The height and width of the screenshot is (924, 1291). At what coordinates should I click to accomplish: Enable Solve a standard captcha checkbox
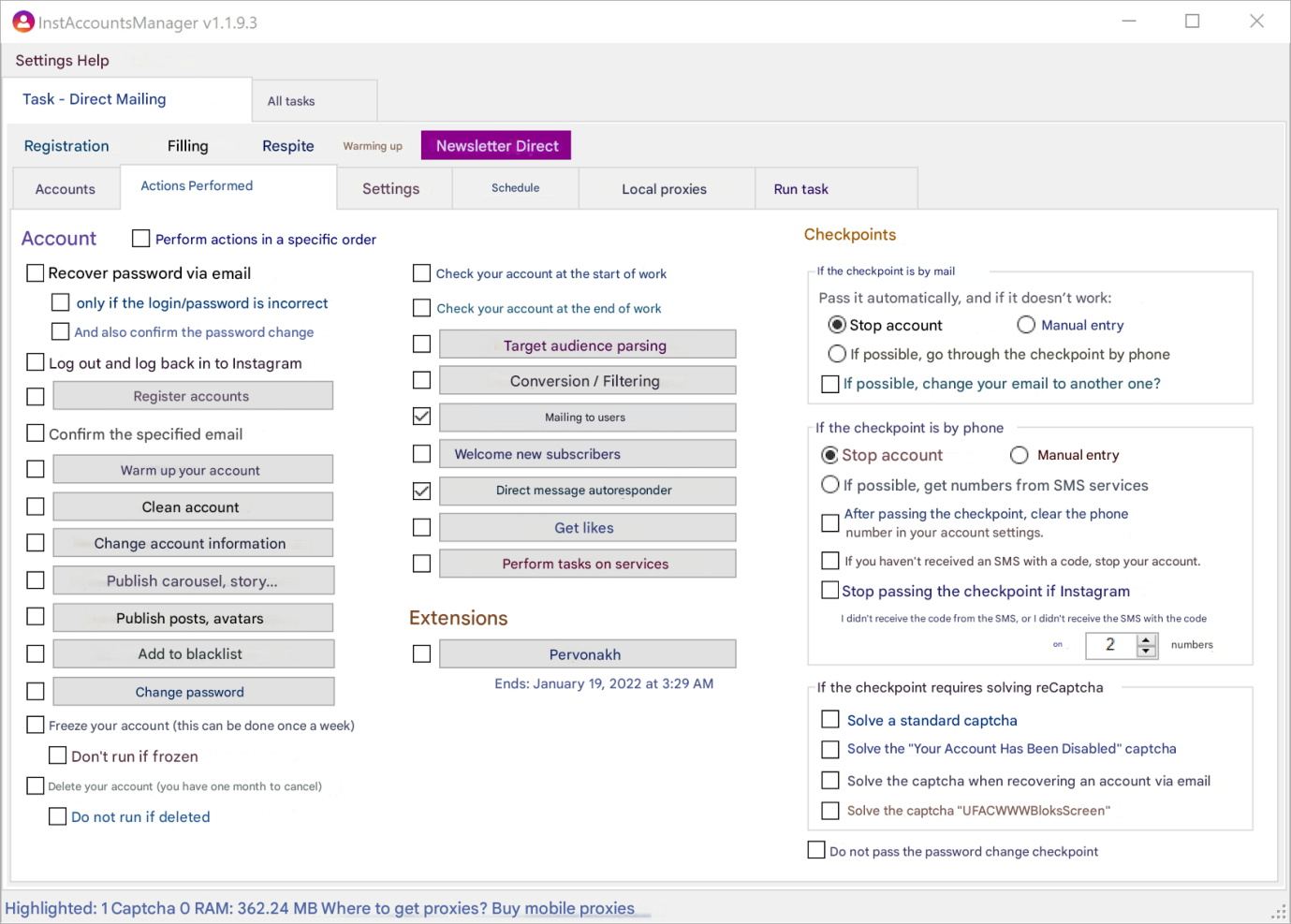click(830, 720)
